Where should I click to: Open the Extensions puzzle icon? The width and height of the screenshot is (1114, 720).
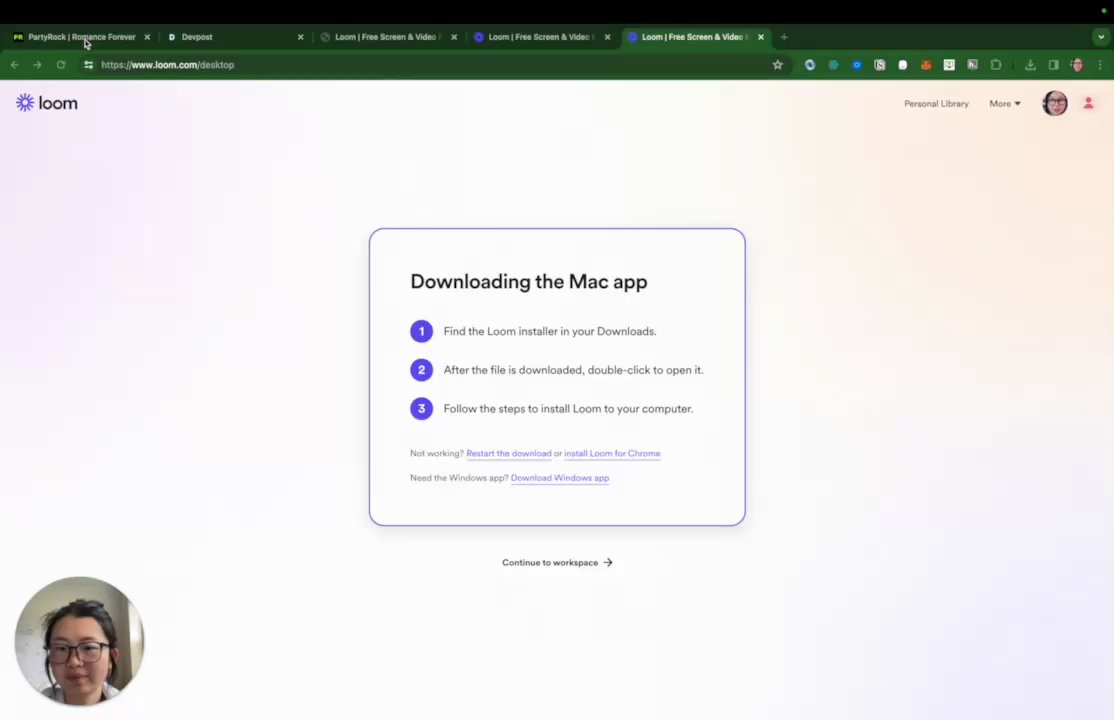pyautogui.click(x=996, y=65)
